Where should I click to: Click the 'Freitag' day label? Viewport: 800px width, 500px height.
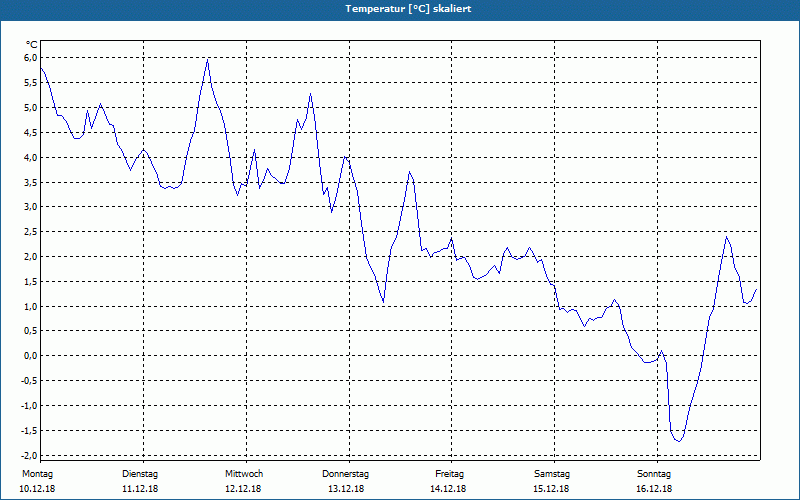click(x=449, y=474)
